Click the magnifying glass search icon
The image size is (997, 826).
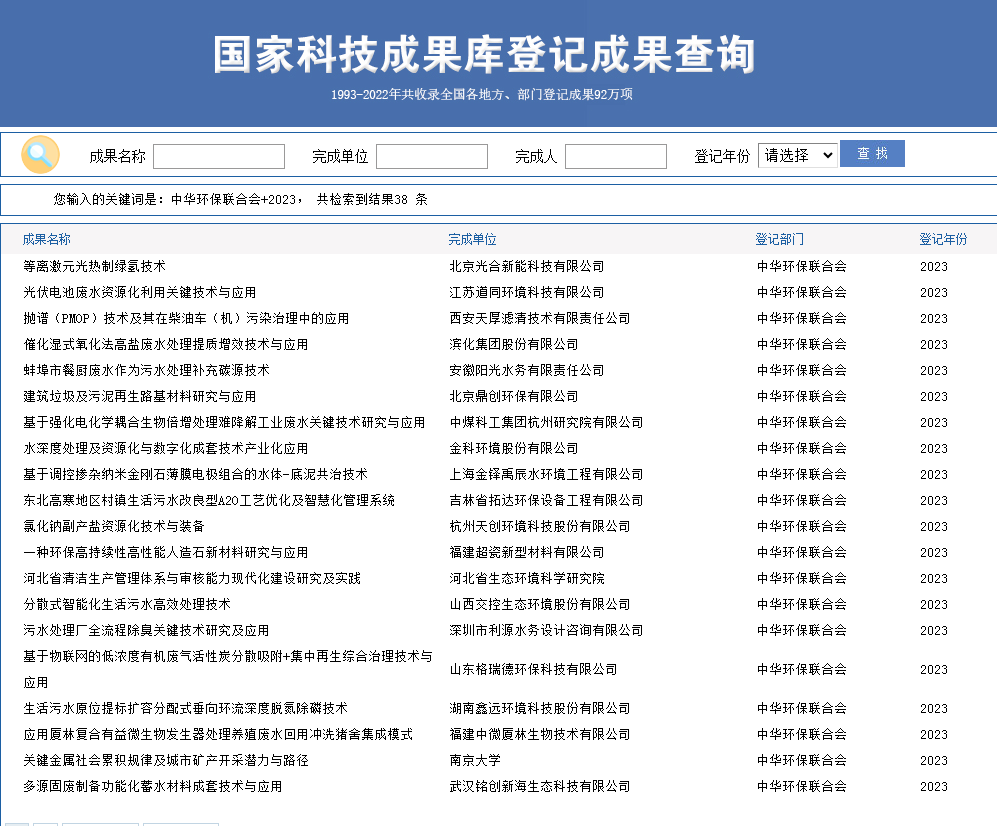(40, 155)
